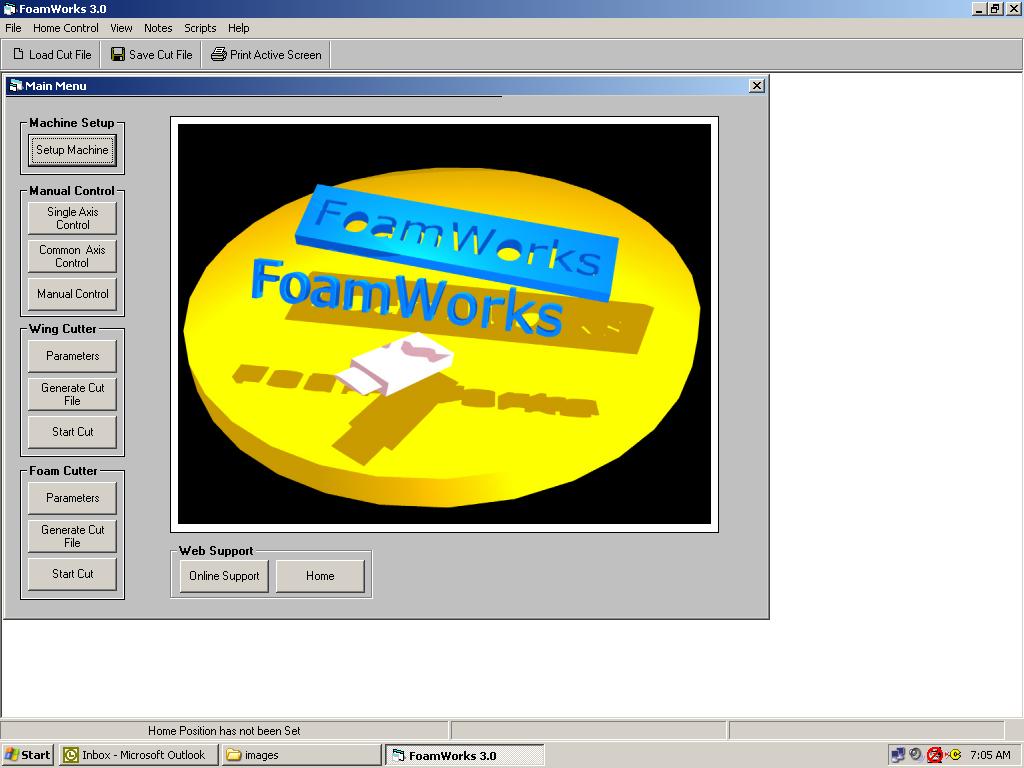Click the network status icon in the tray
1024x768 pixels.
[898, 753]
